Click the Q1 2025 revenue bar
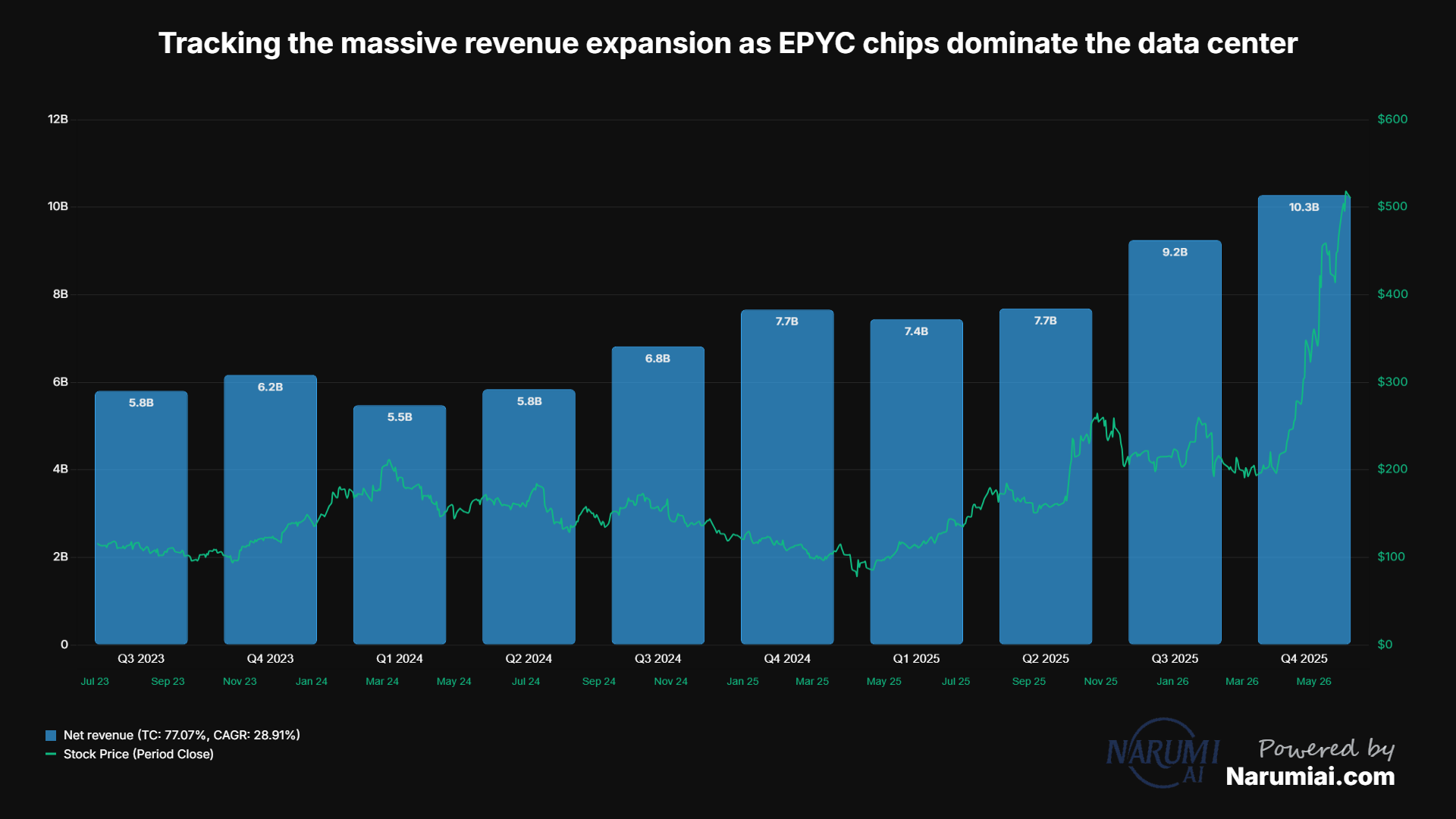This screenshot has height=819, width=1456. click(x=917, y=482)
